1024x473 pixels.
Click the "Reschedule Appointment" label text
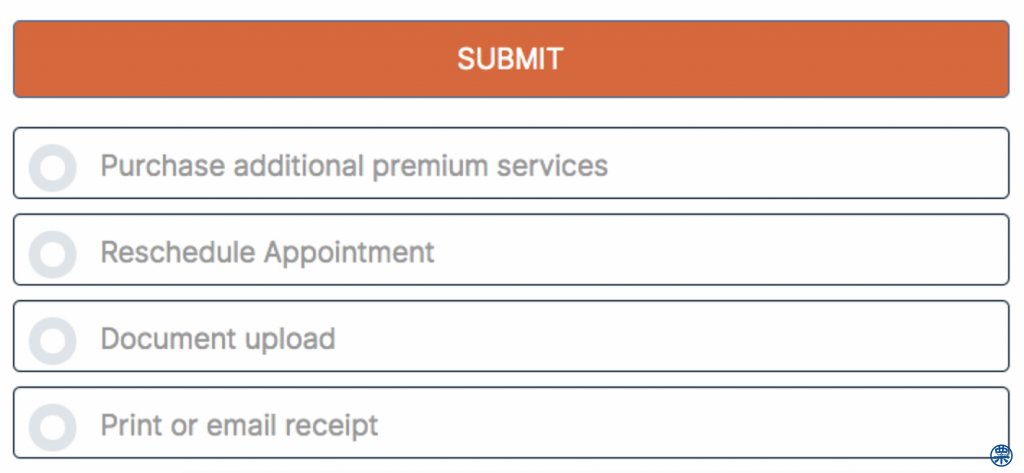click(x=267, y=252)
